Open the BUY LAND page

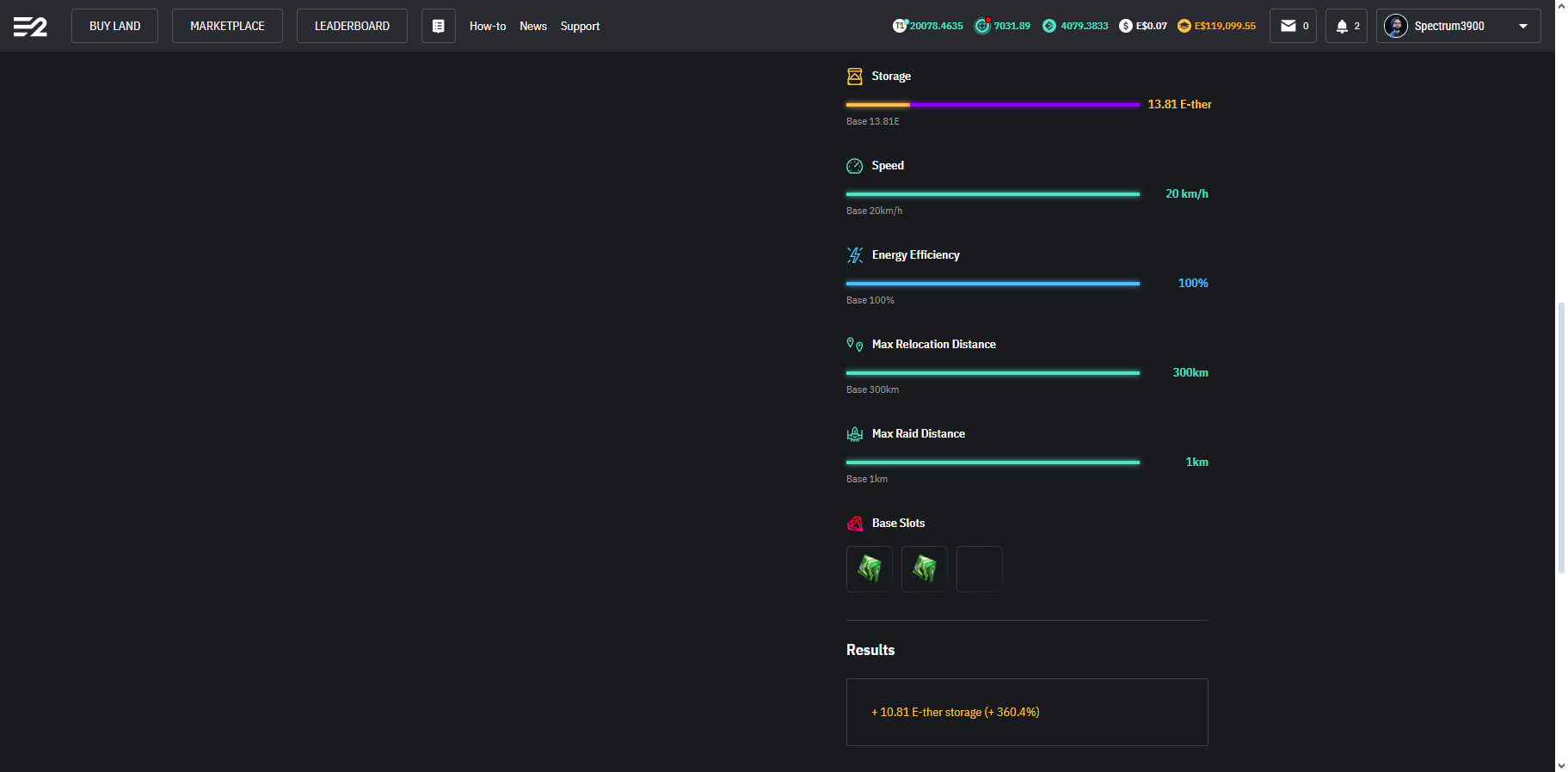[114, 26]
